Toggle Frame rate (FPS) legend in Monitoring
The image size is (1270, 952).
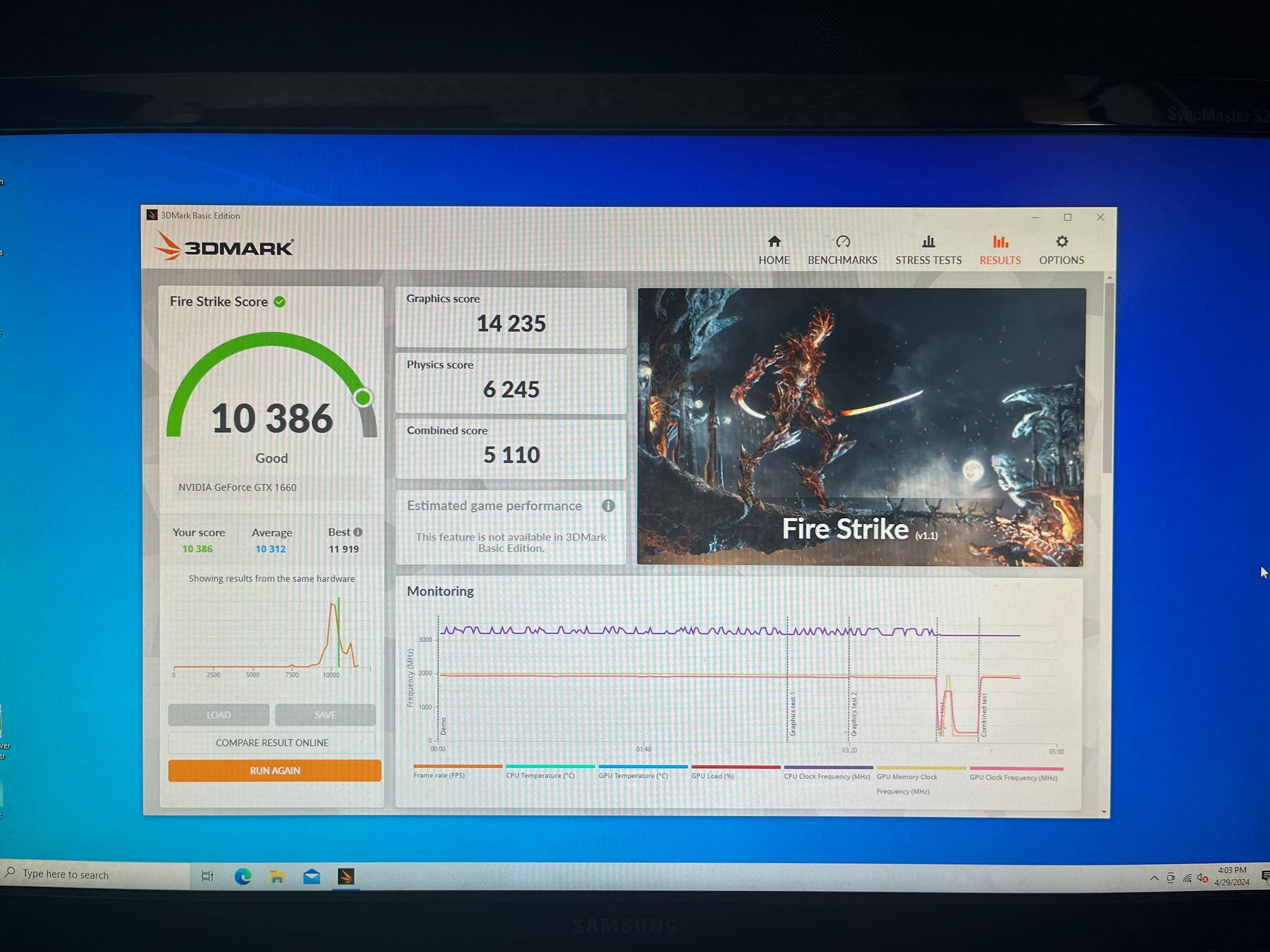457,772
